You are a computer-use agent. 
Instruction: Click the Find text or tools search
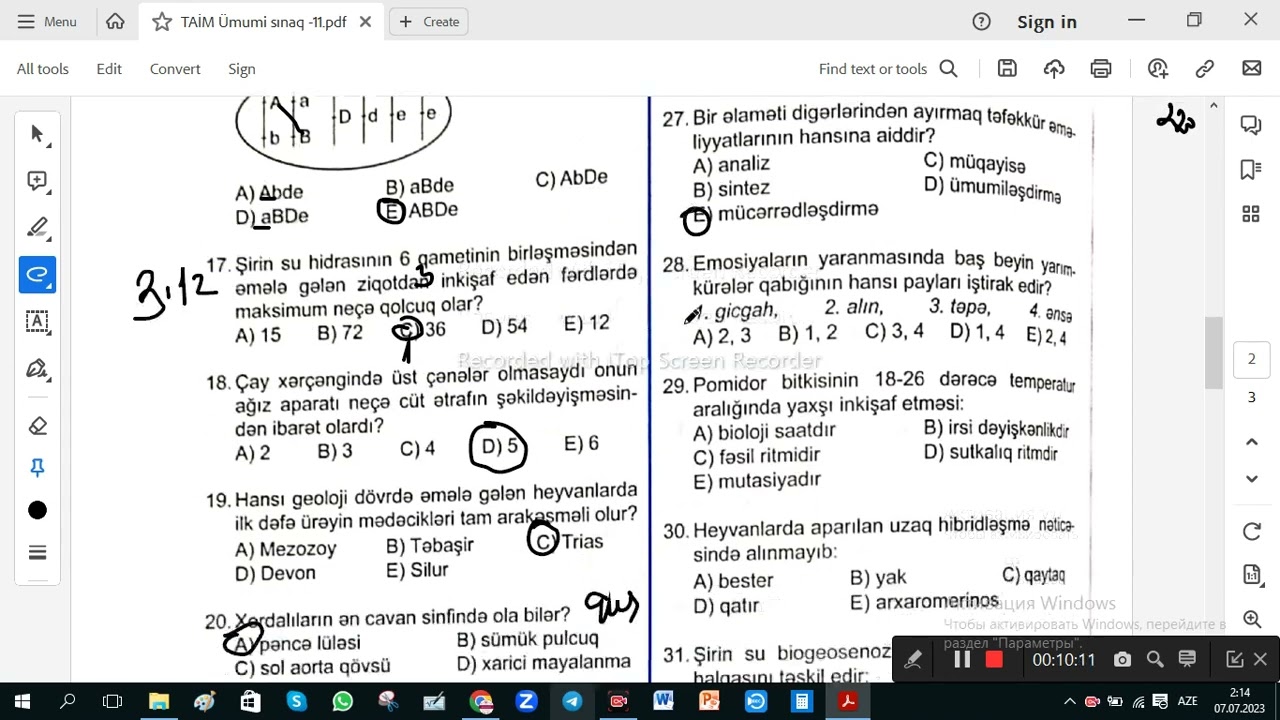[888, 68]
